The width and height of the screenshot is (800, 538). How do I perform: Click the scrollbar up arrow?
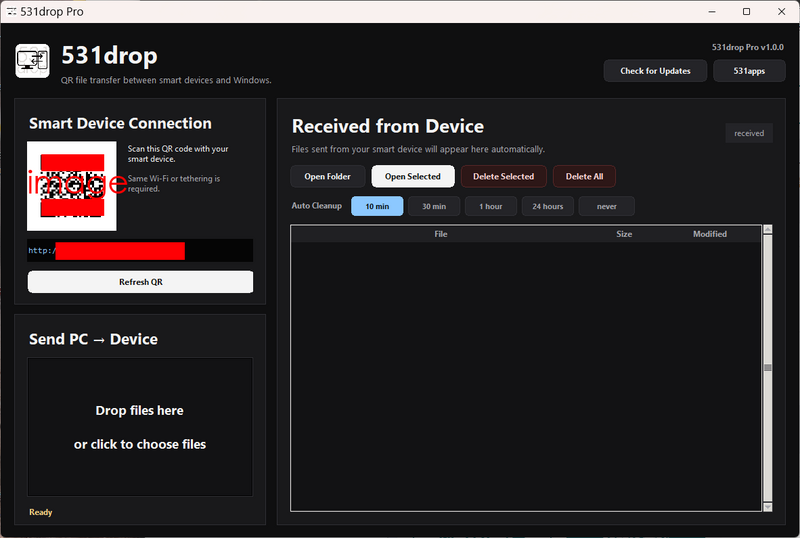click(767, 229)
